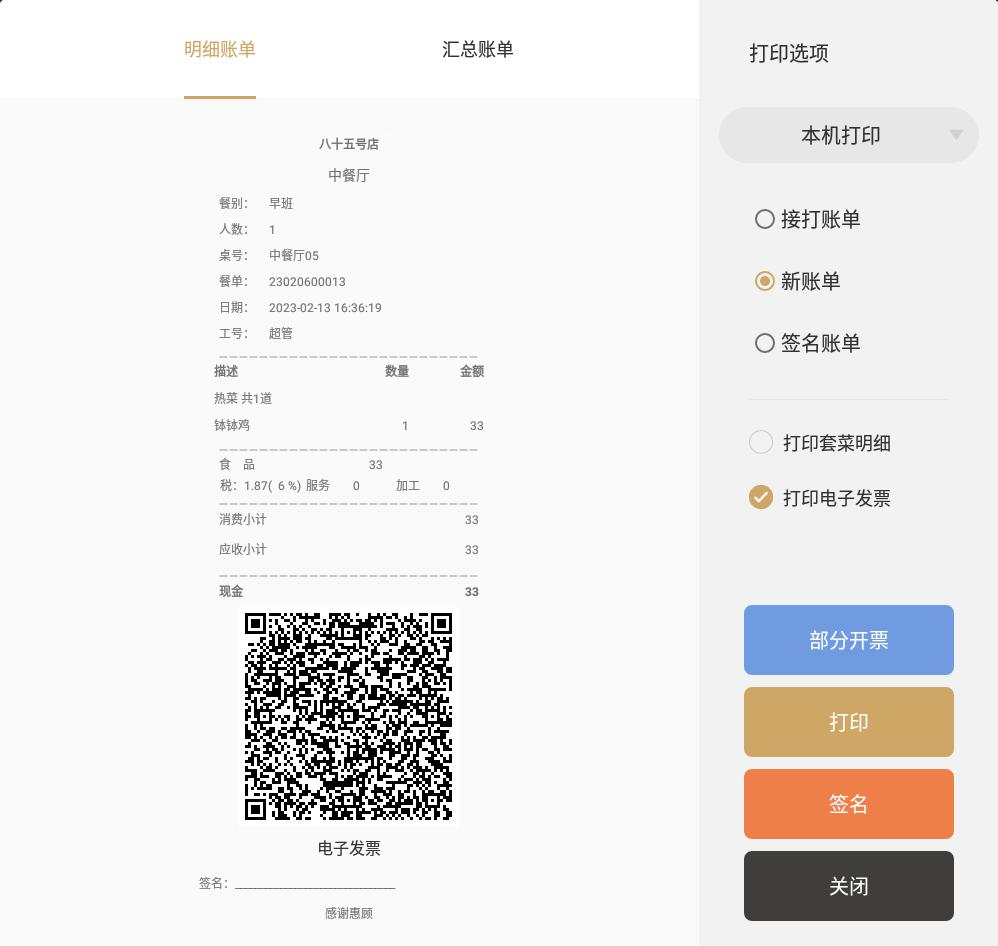Click the shift value 早班
This screenshot has height=946, width=998.
[x=281, y=203]
